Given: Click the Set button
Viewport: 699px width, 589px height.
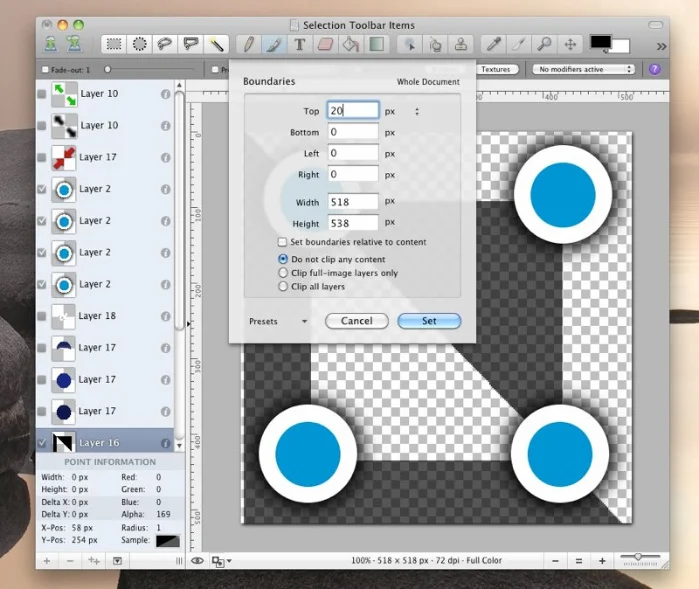Looking at the screenshot, I should pos(429,321).
